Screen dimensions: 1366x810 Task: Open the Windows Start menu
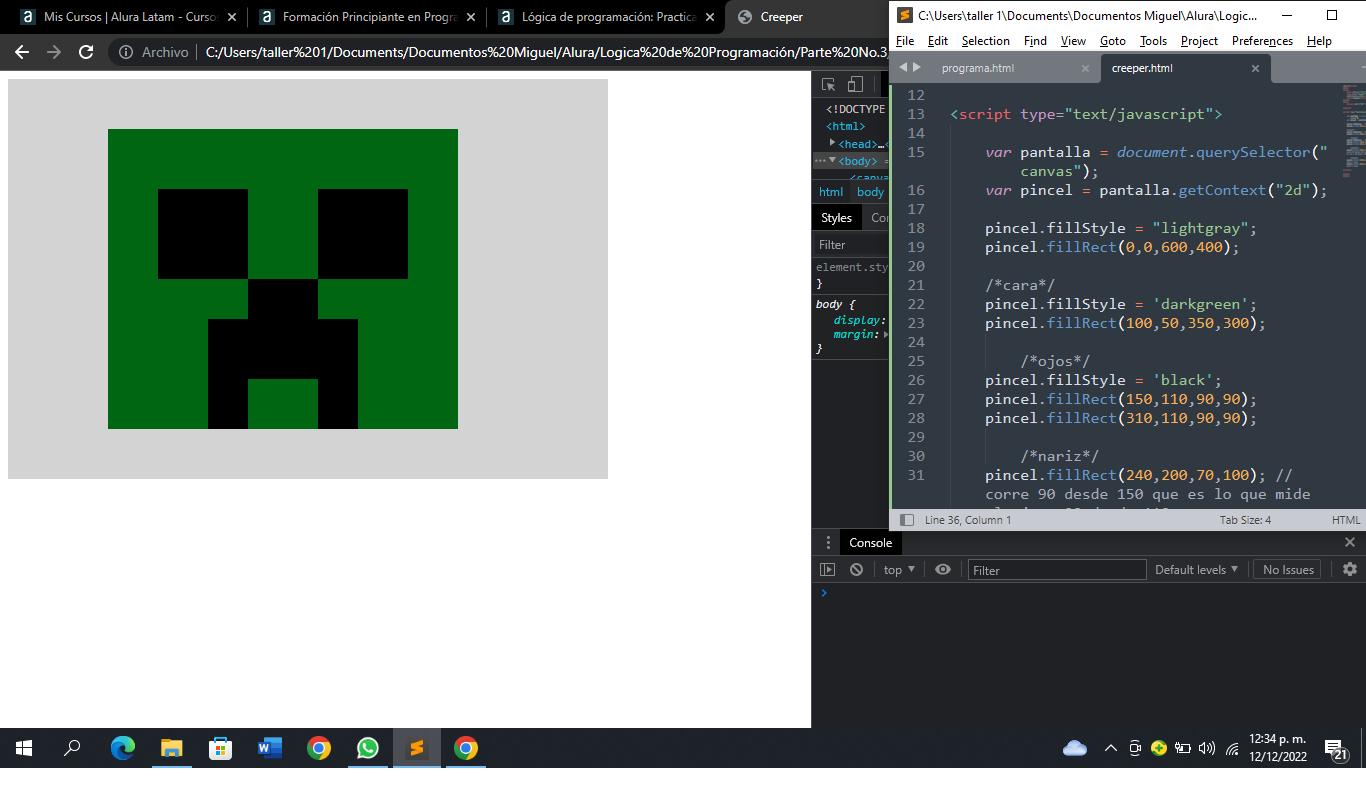tap(24, 748)
